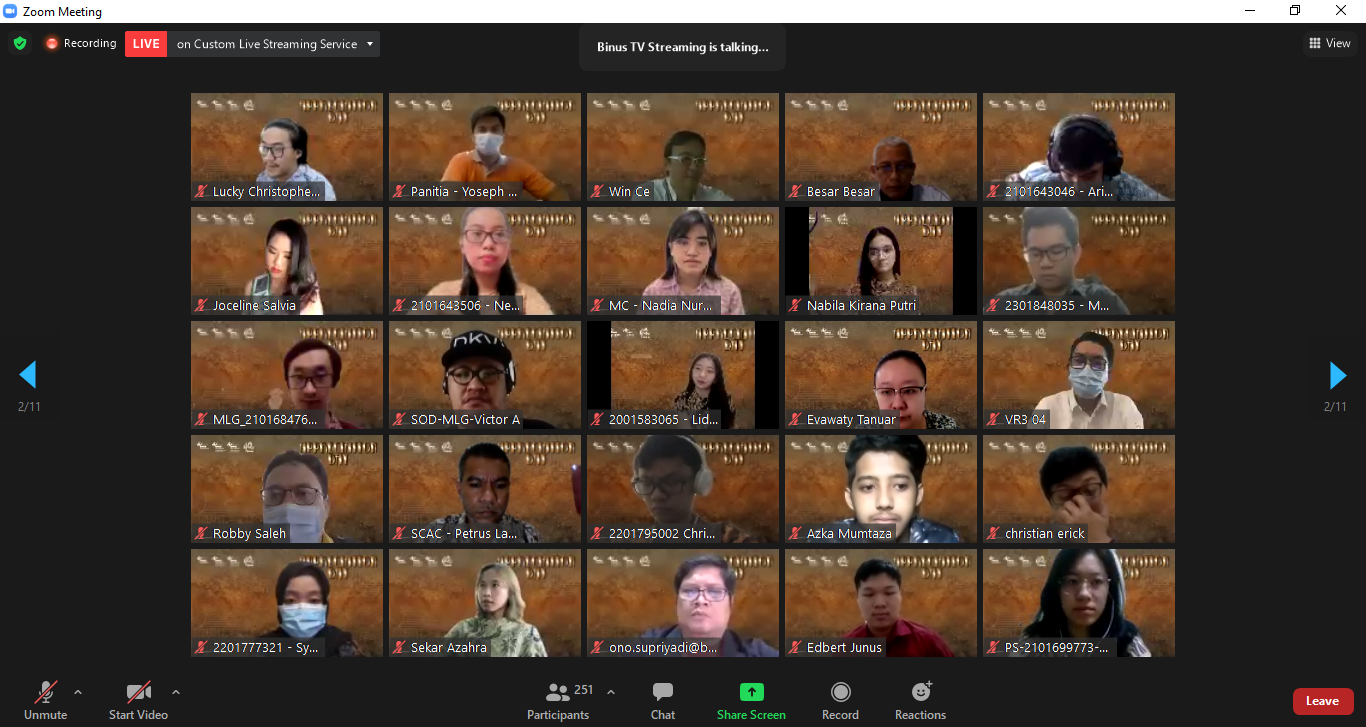
Task: Click the red Leave button
Action: (1322, 701)
